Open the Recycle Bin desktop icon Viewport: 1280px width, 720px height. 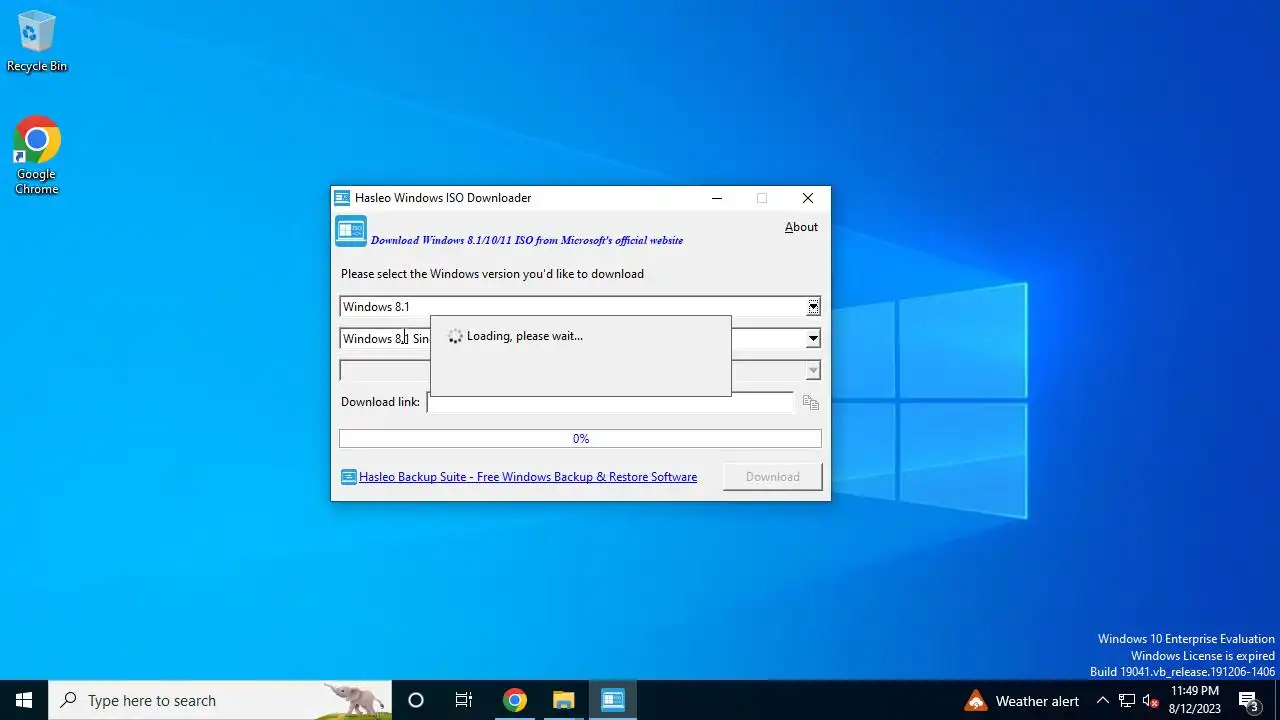coord(37,41)
